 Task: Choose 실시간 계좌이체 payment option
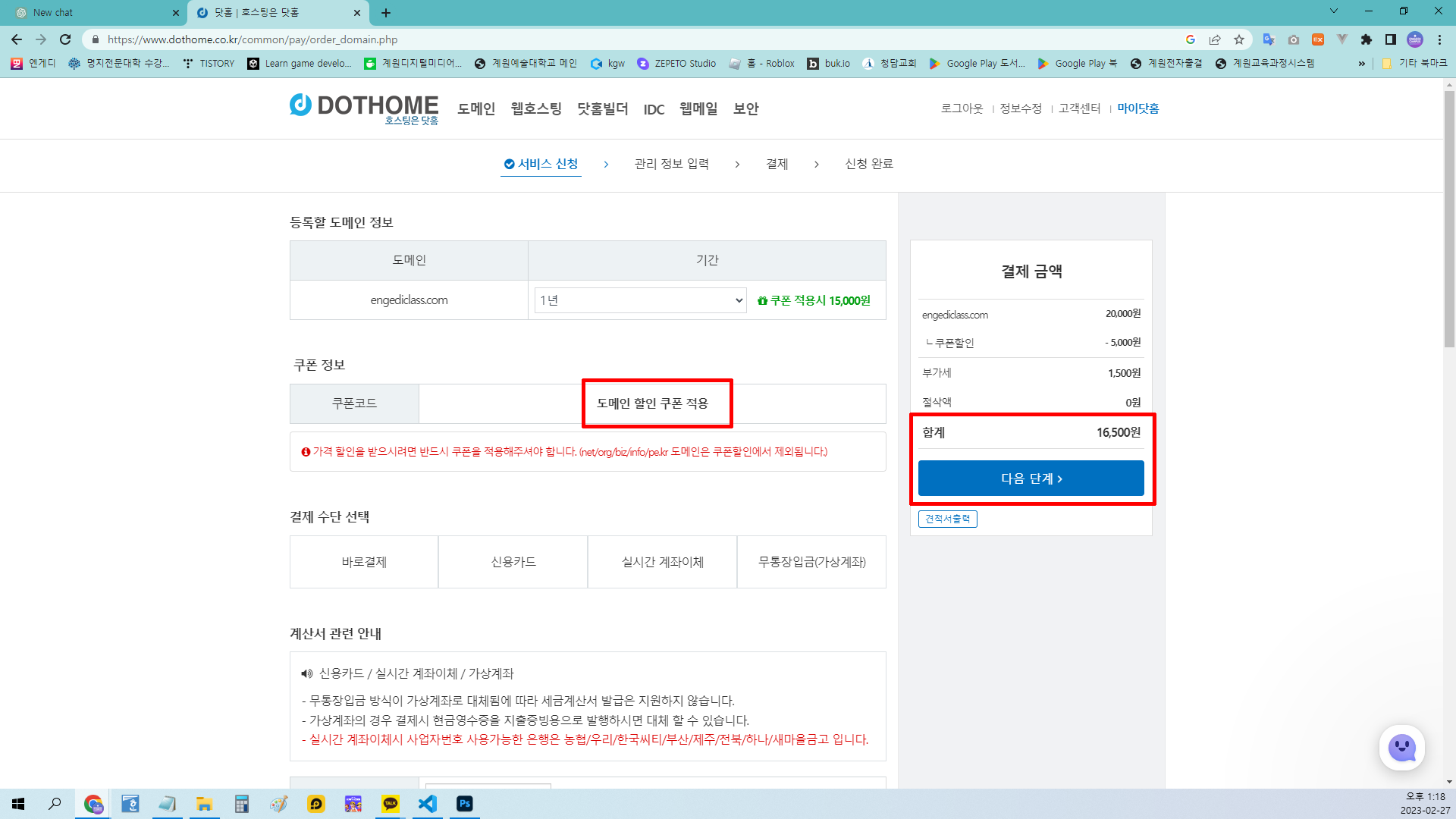661,561
